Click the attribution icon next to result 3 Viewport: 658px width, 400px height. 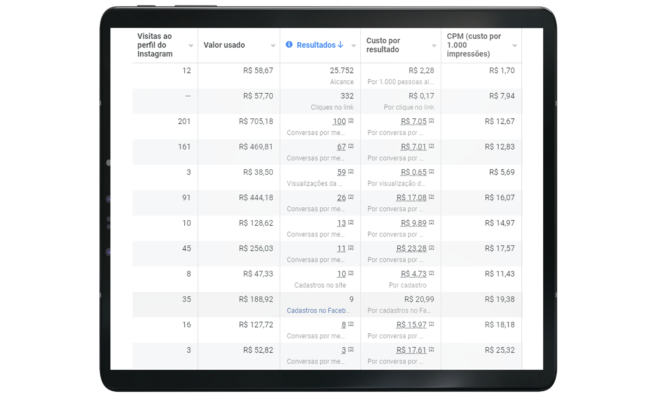pos(351,350)
